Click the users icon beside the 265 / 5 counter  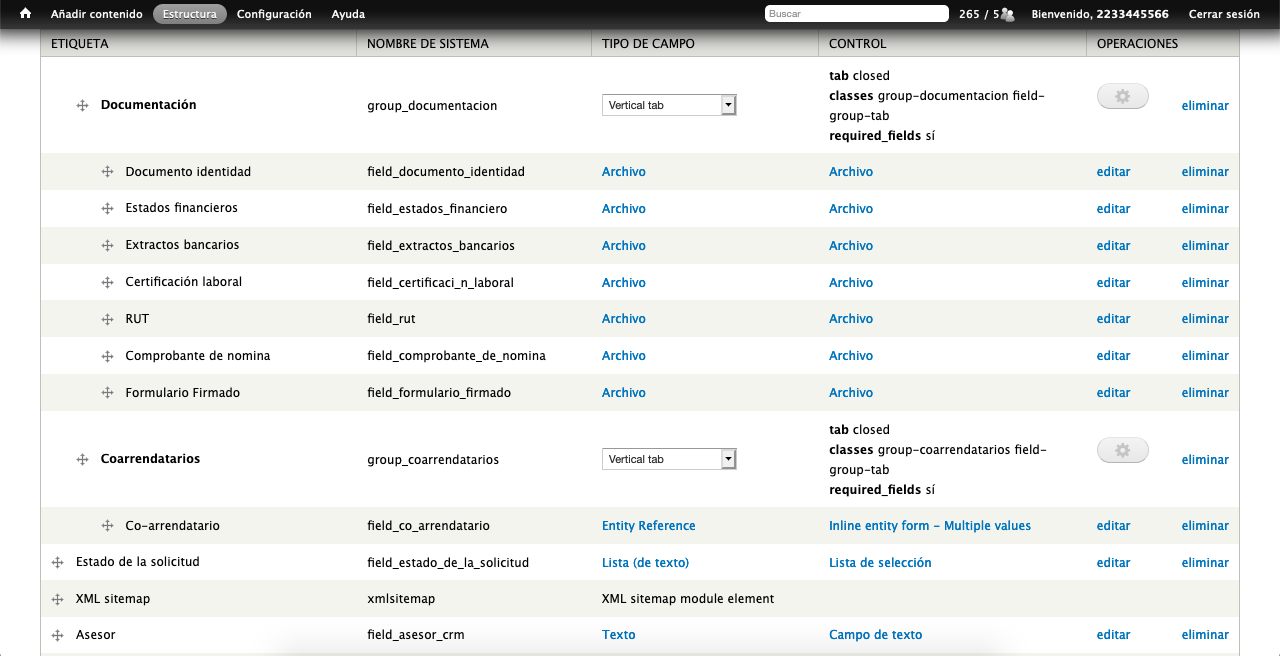pyautogui.click(x=1007, y=14)
